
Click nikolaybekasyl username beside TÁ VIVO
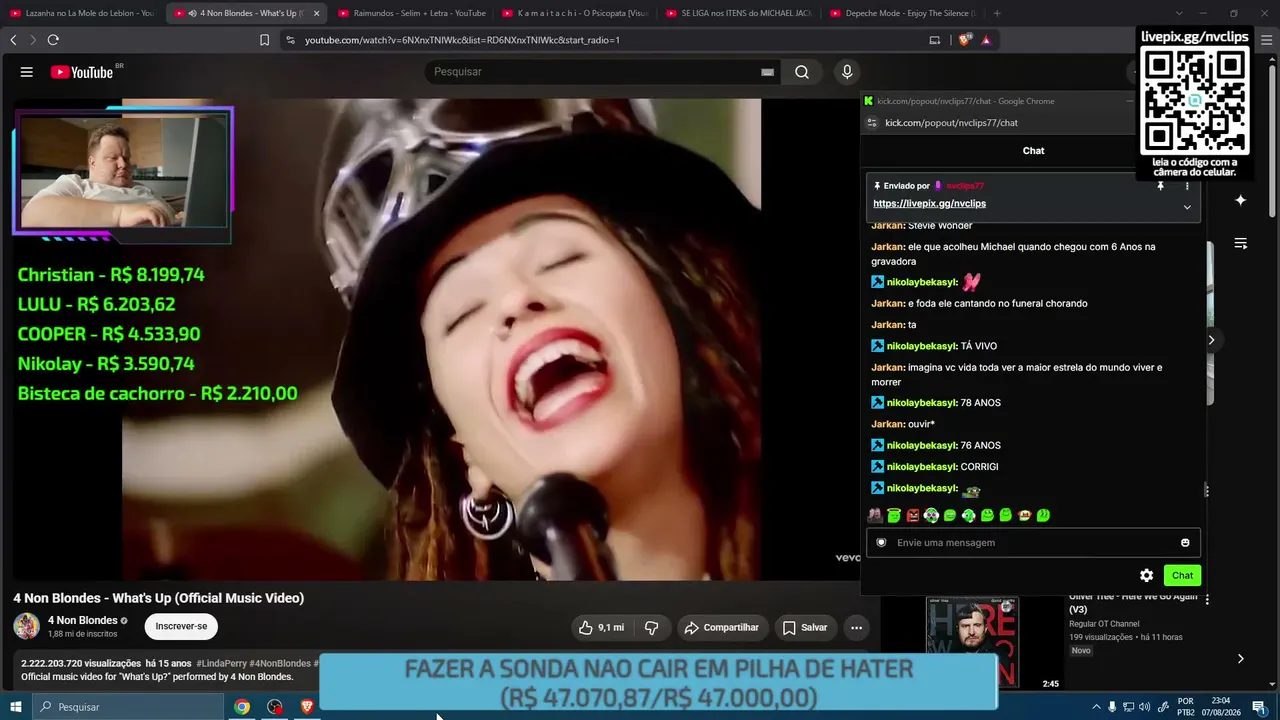(x=922, y=346)
